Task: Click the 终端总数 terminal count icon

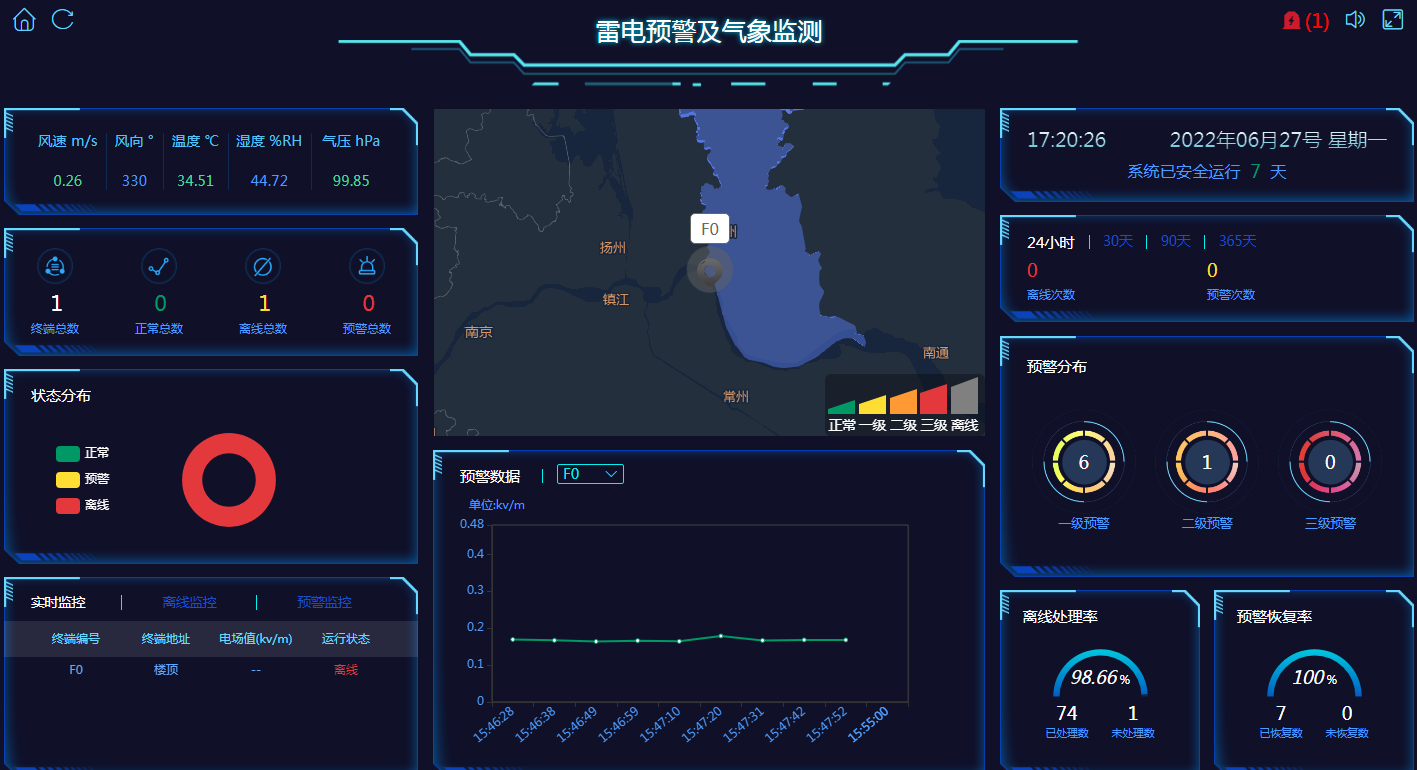Action: [55, 266]
